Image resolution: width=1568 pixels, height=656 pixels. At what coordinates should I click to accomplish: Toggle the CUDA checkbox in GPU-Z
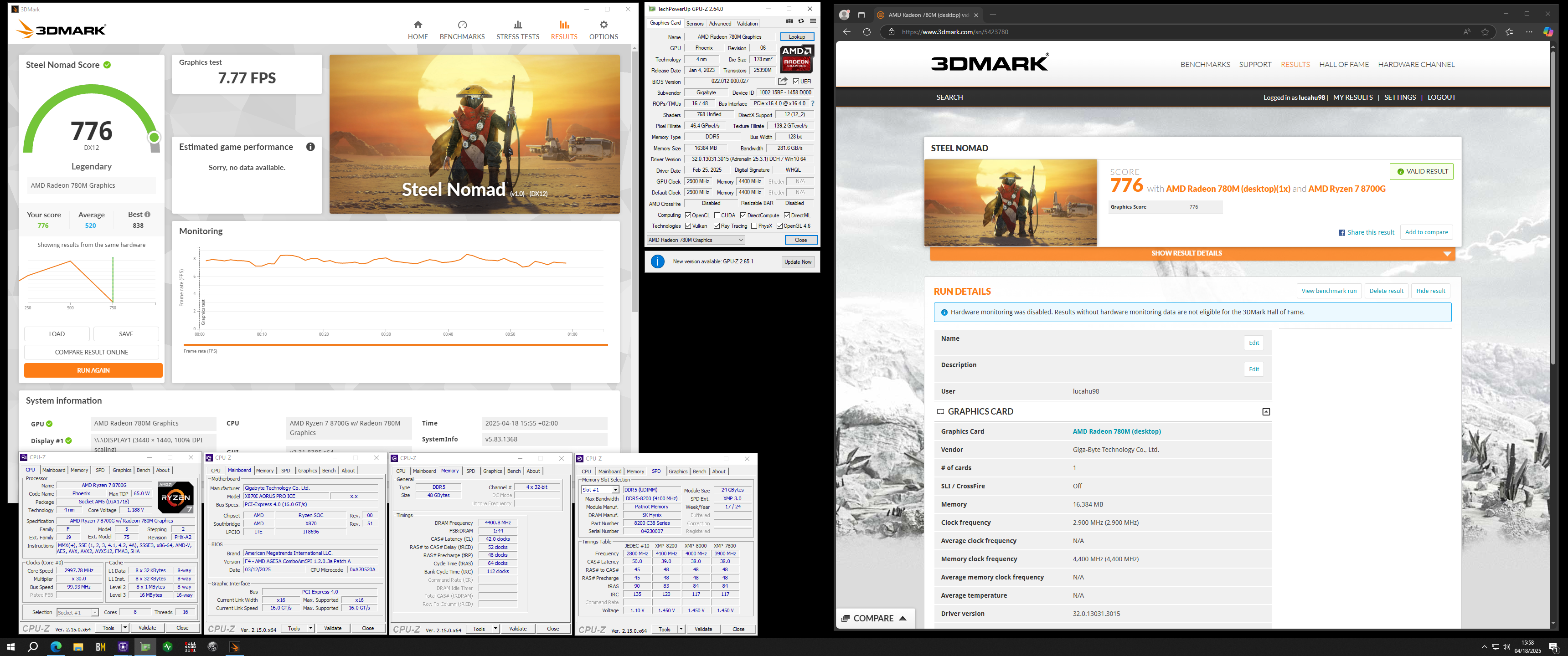coord(717,215)
